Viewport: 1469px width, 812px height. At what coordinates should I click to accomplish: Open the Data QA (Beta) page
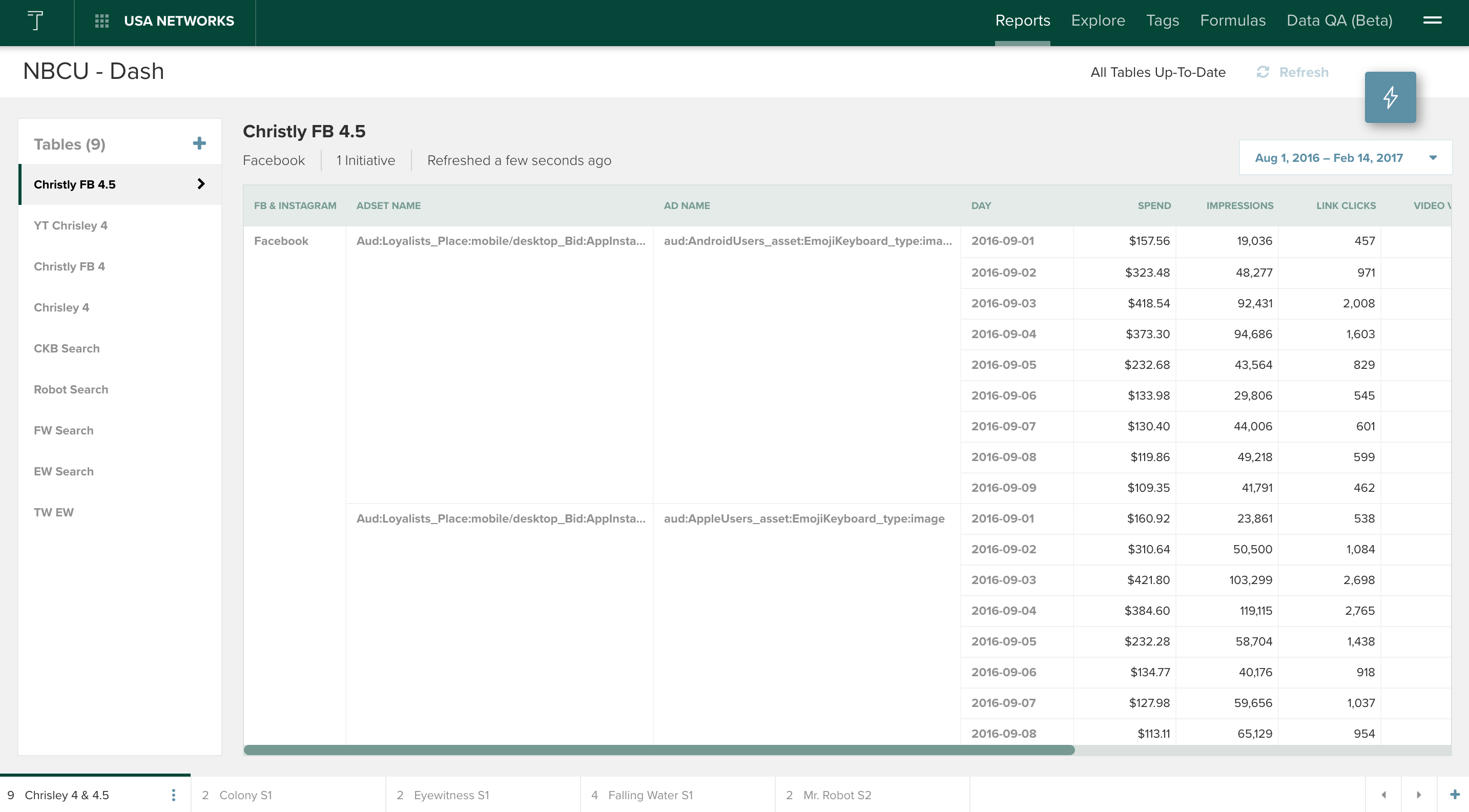[x=1339, y=20]
